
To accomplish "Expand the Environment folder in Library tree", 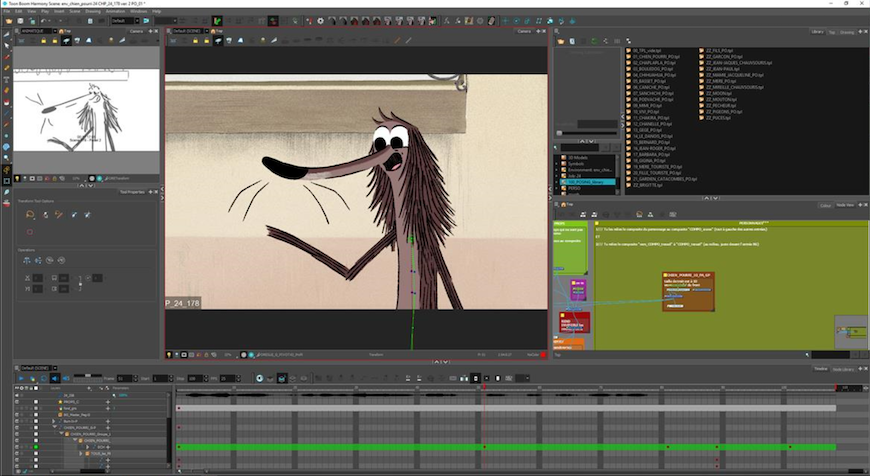I will point(557,170).
